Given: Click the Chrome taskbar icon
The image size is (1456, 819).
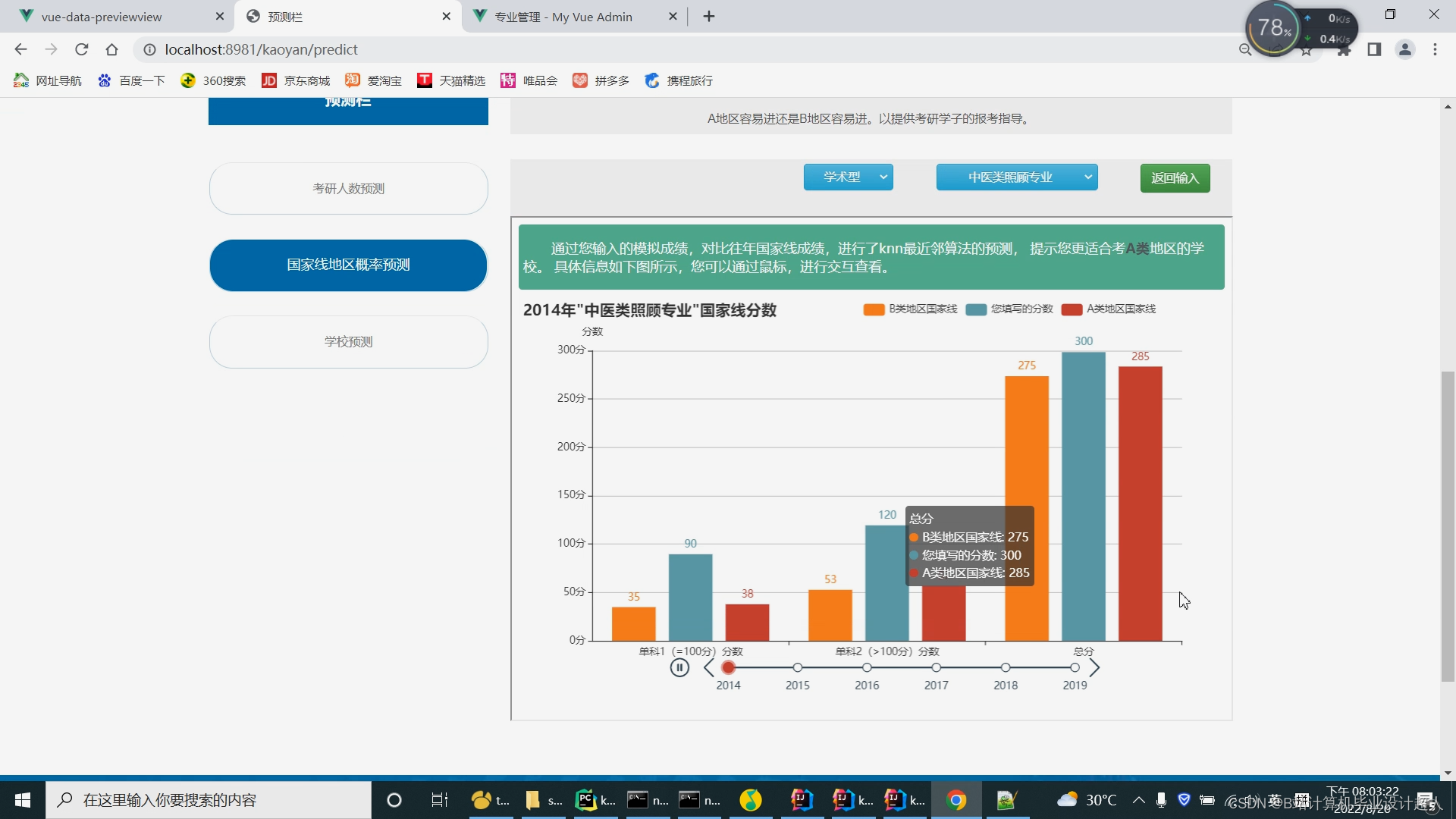Looking at the screenshot, I should pyautogui.click(x=956, y=799).
